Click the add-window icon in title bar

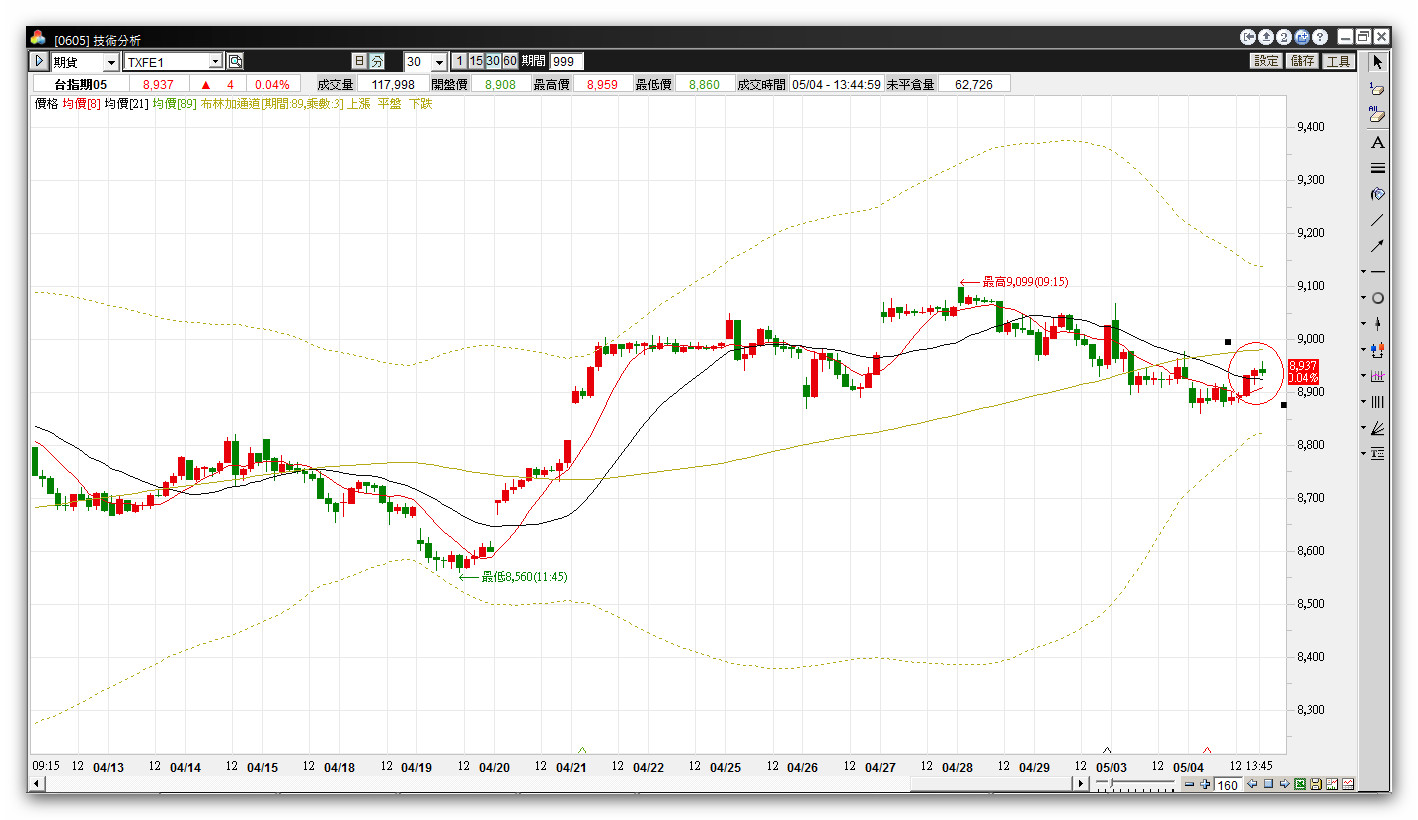[x=1302, y=37]
